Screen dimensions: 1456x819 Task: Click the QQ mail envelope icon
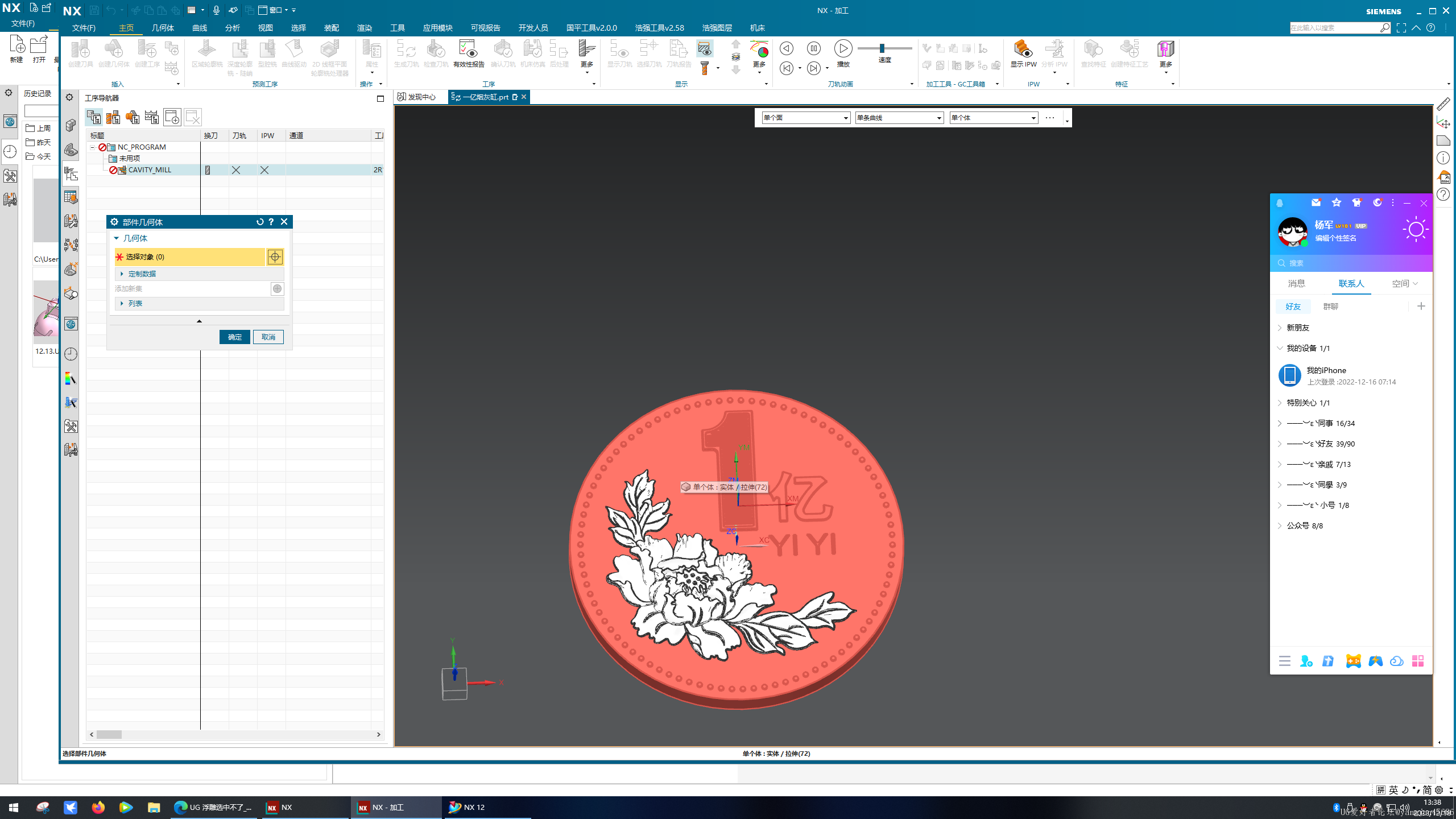coord(1316,202)
